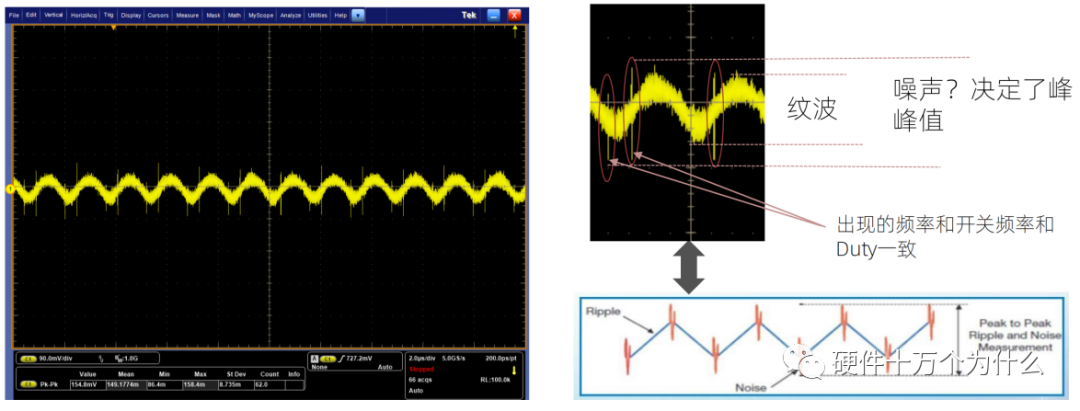Click the trigger C1 badge showing 727.2mV
The image size is (1080, 411).
[x=326, y=357]
